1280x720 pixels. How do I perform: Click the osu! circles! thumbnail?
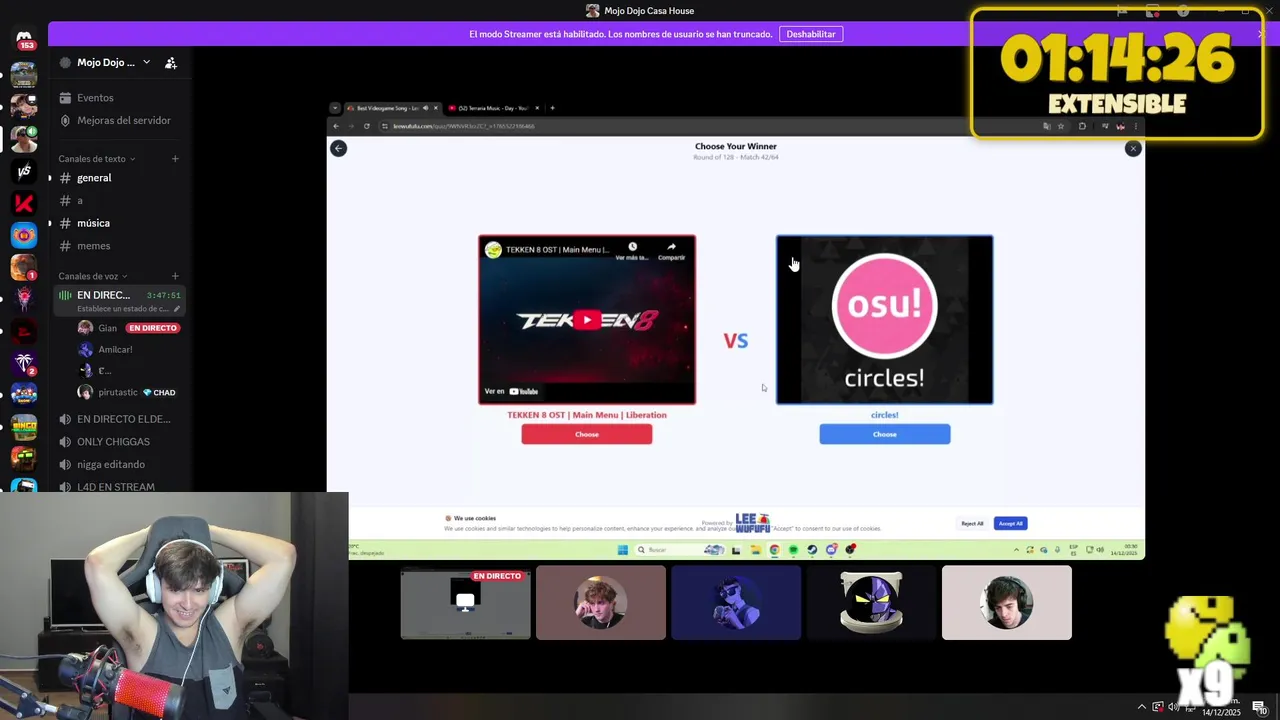pos(885,320)
